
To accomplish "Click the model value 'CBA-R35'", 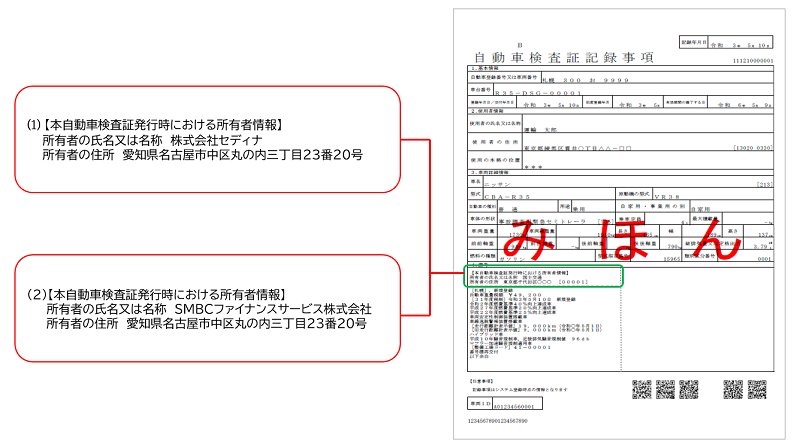I will click(507, 196).
